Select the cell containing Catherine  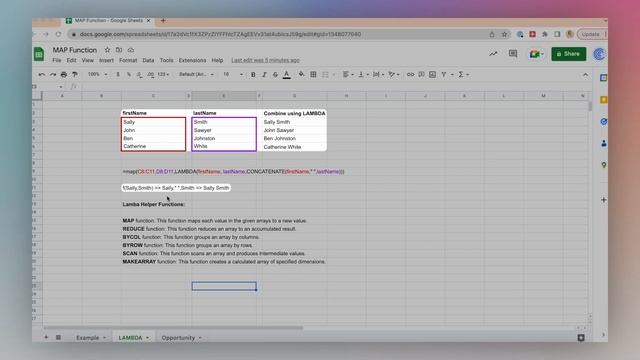pos(153,147)
